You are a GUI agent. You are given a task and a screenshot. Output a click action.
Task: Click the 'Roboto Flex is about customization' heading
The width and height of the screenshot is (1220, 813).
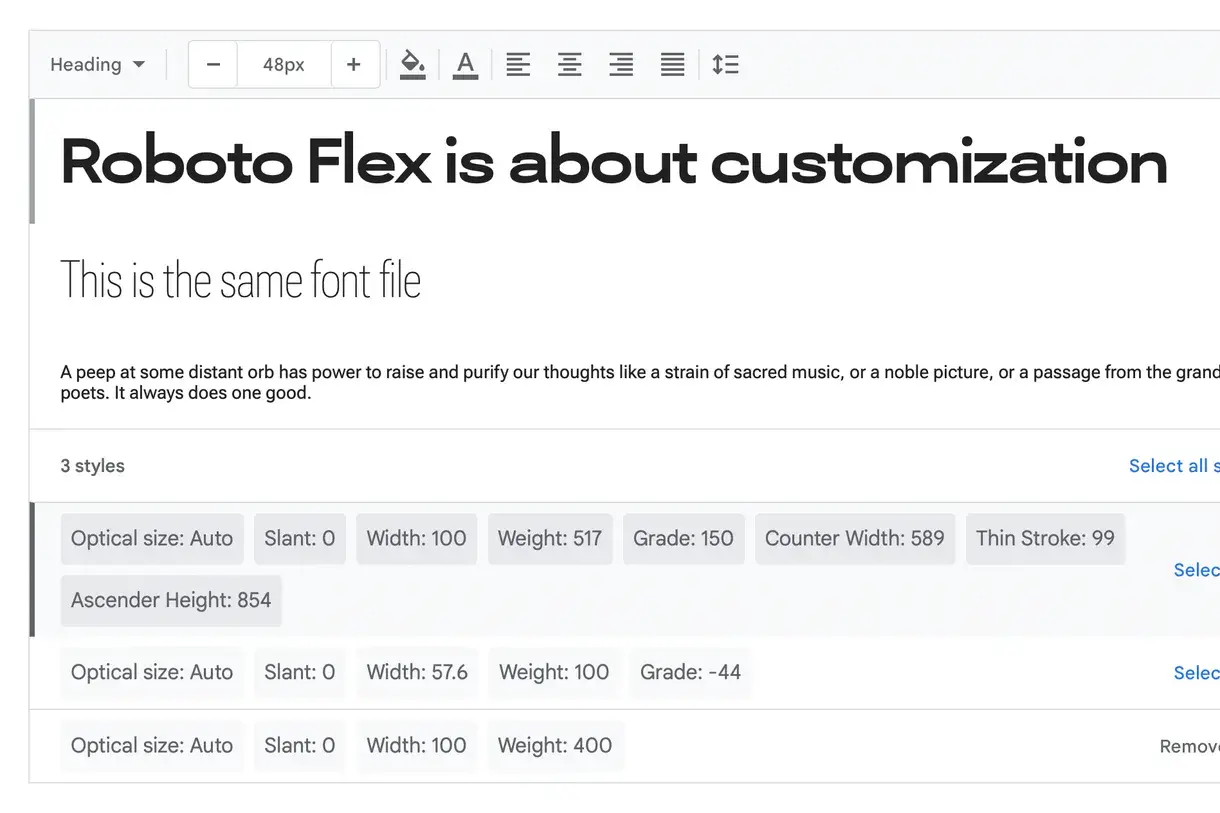tap(614, 161)
